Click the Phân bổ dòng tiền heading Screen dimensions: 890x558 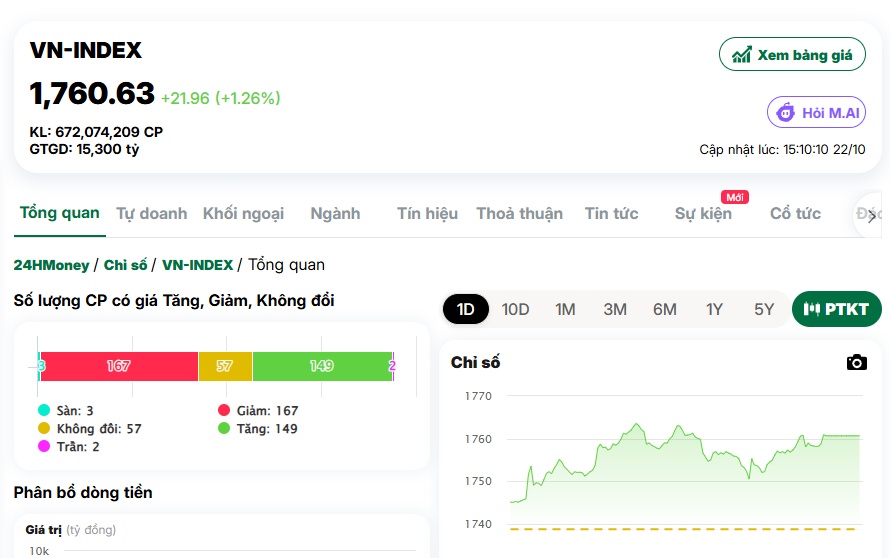(83, 492)
